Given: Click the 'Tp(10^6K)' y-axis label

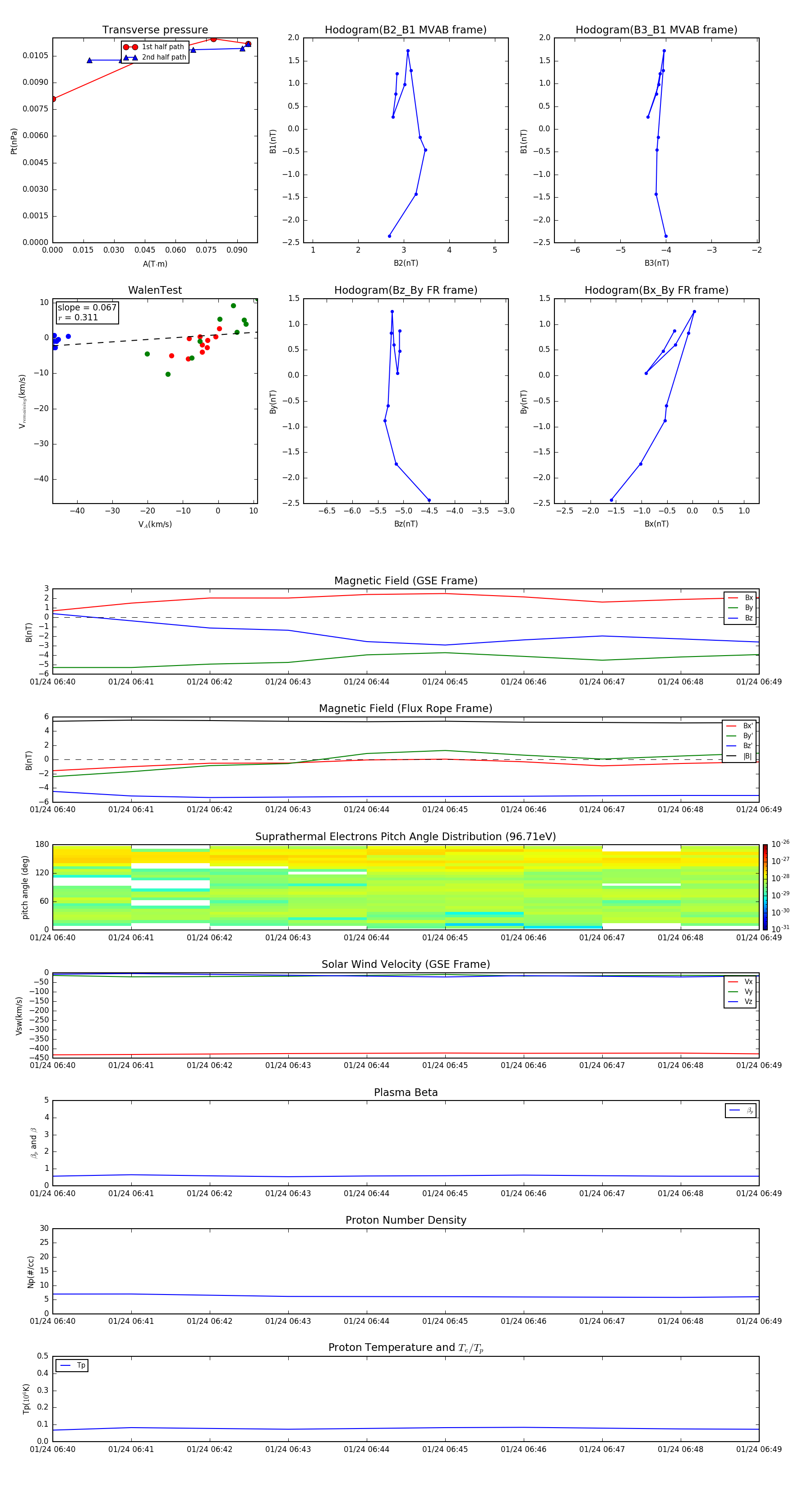Looking at the screenshot, I should 26,1399.
